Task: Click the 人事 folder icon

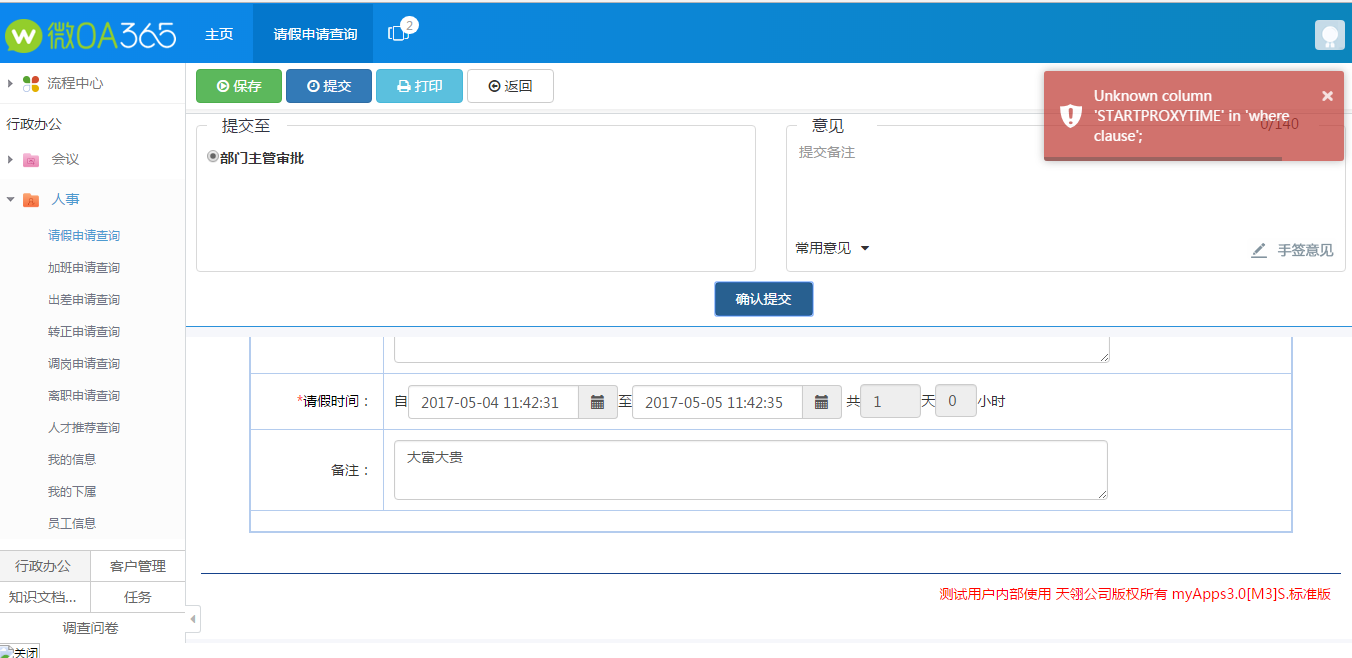Action: click(31, 200)
